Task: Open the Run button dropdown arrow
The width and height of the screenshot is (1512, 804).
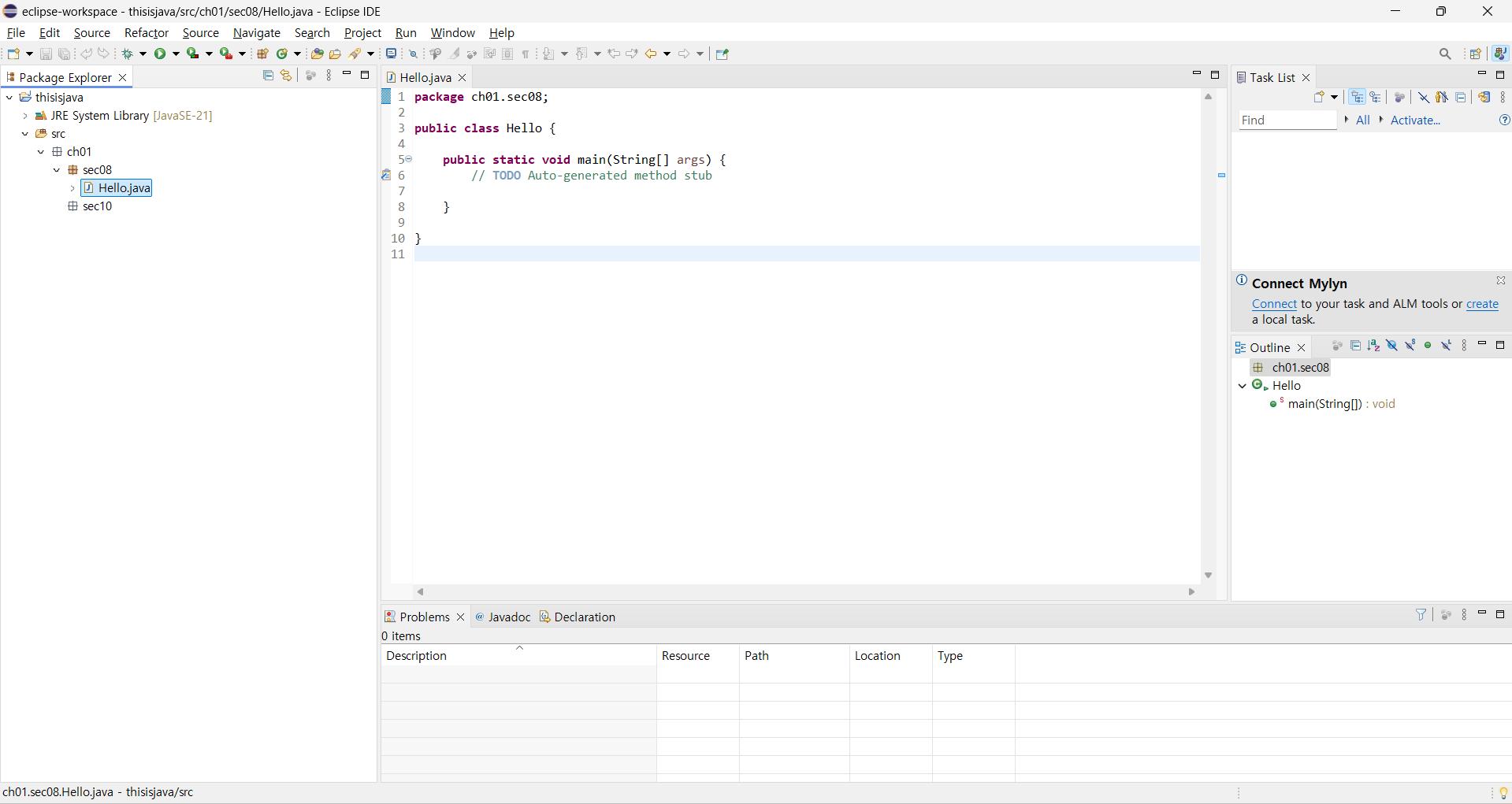Action: point(176,54)
